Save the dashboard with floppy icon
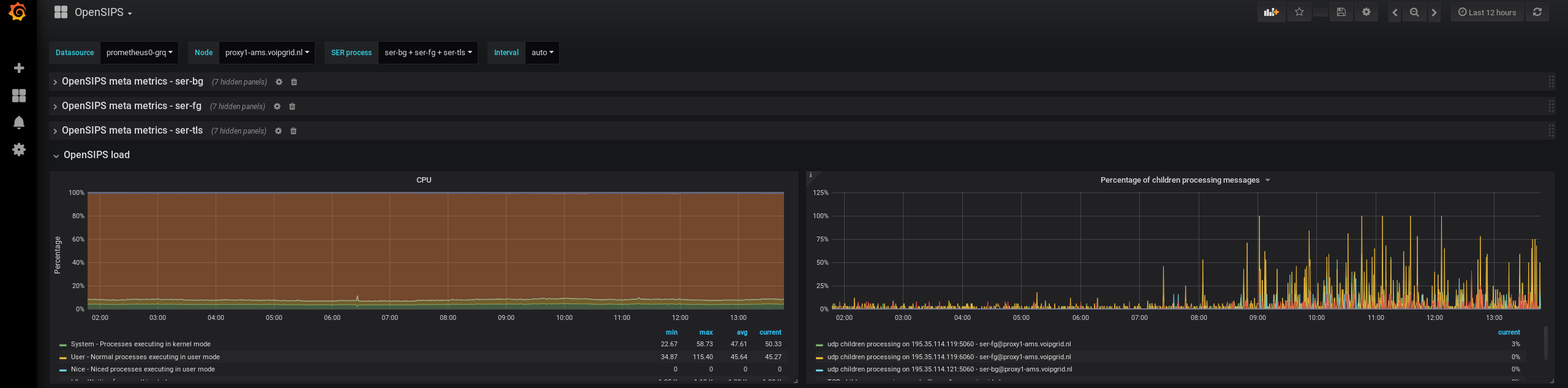Screen dimensions: 1568x388 (1341, 12)
